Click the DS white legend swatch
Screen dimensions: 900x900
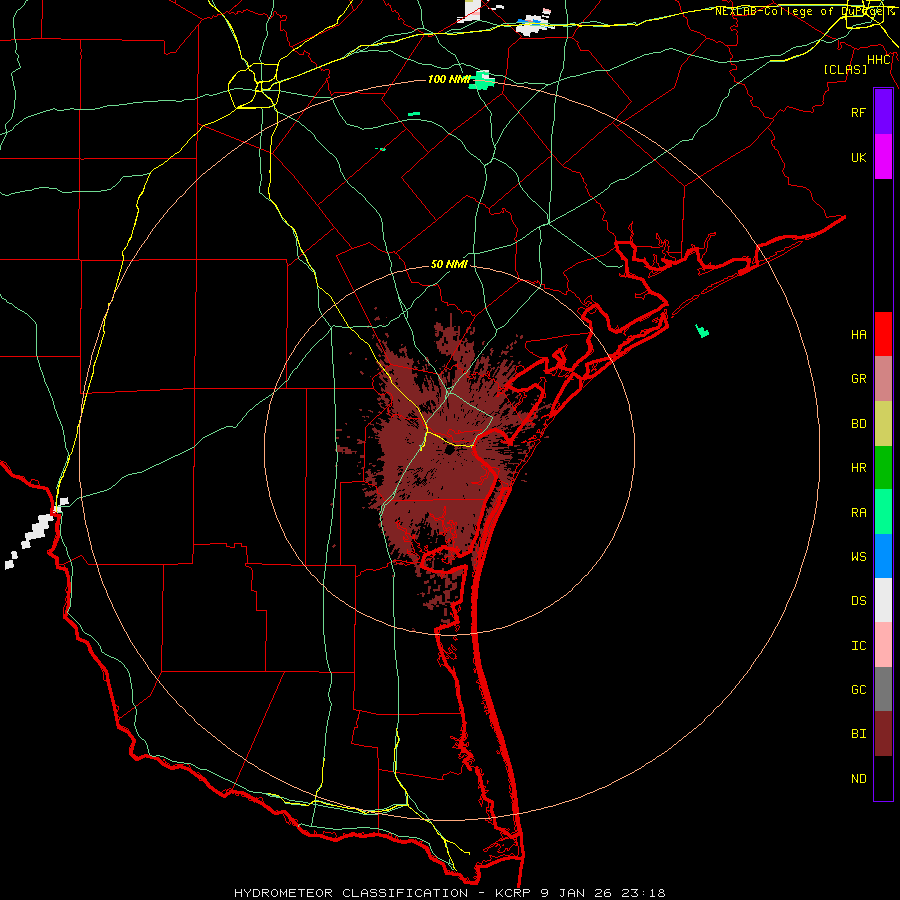[883, 600]
